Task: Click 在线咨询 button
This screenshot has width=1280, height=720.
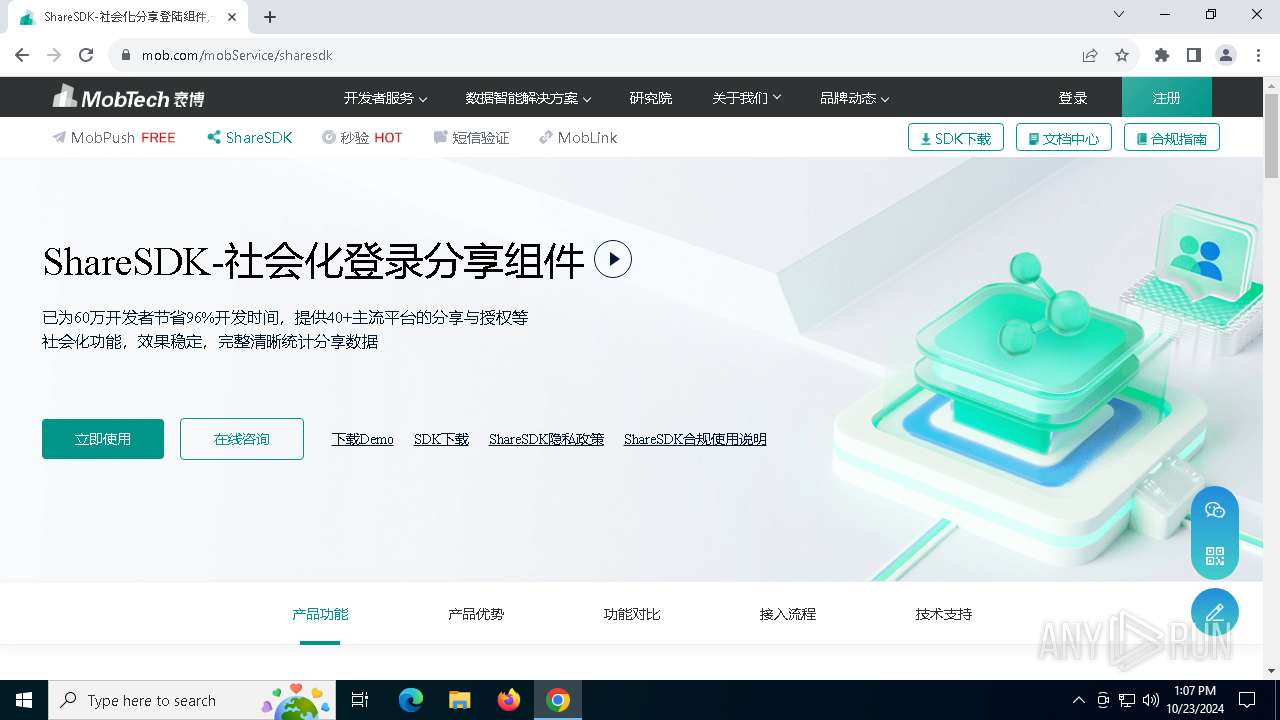Action: pyautogui.click(x=242, y=439)
